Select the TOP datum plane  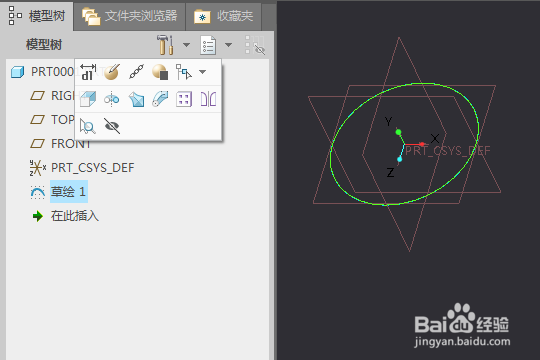click(52, 120)
